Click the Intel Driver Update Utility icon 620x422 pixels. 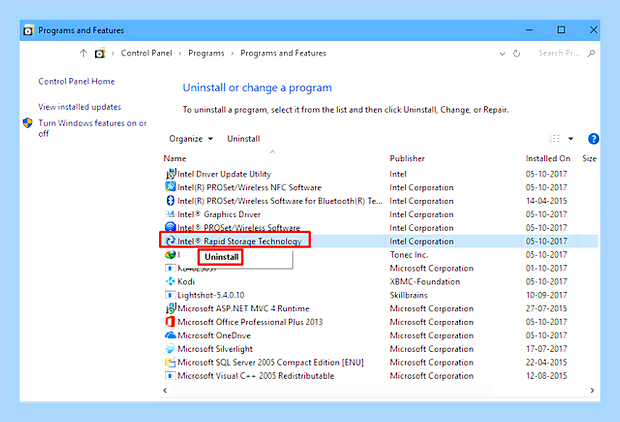point(170,174)
